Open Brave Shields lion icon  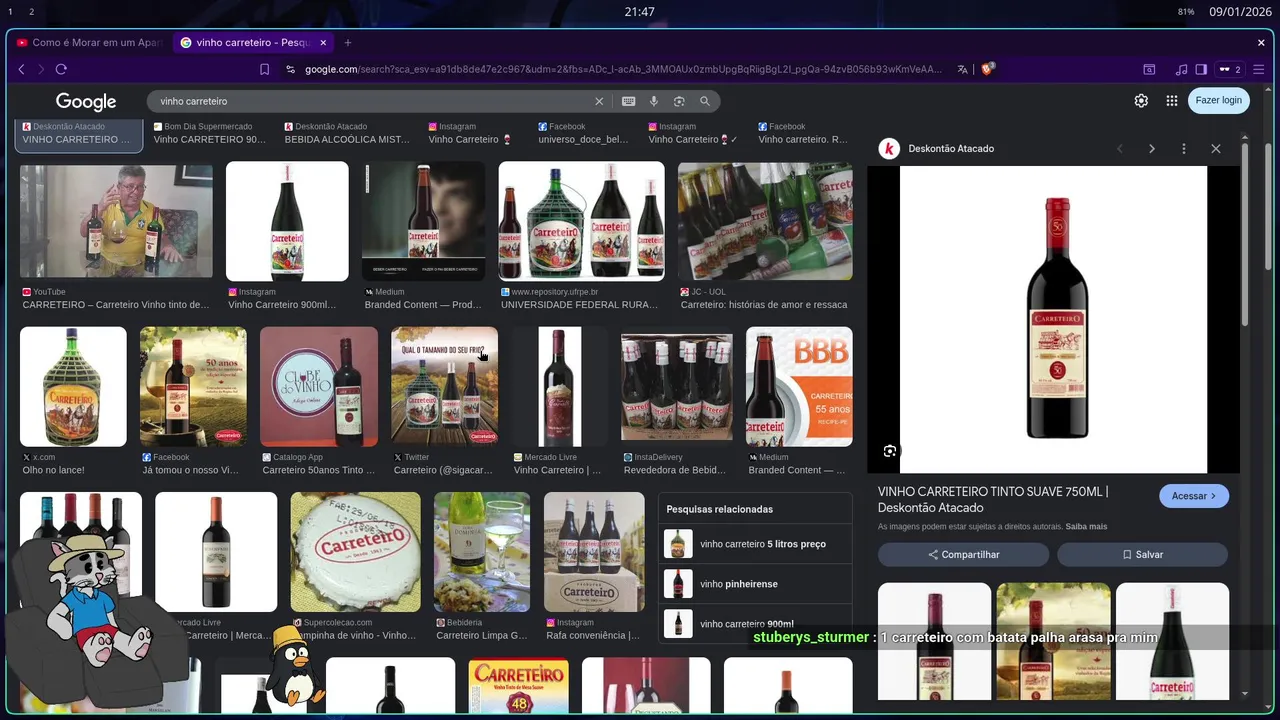[x=987, y=69]
